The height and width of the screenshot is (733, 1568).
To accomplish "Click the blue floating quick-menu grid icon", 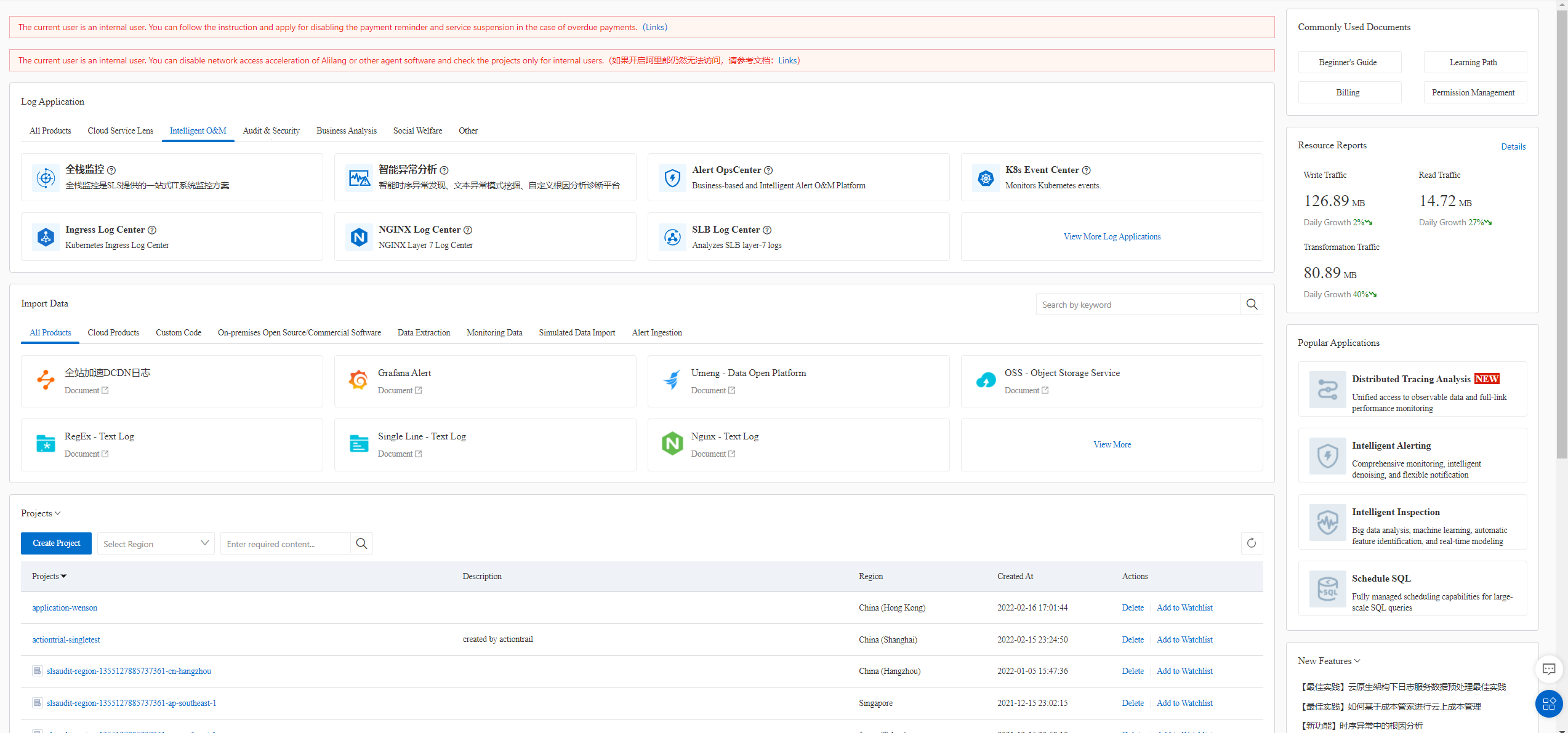I will click(x=1549, y=703).
